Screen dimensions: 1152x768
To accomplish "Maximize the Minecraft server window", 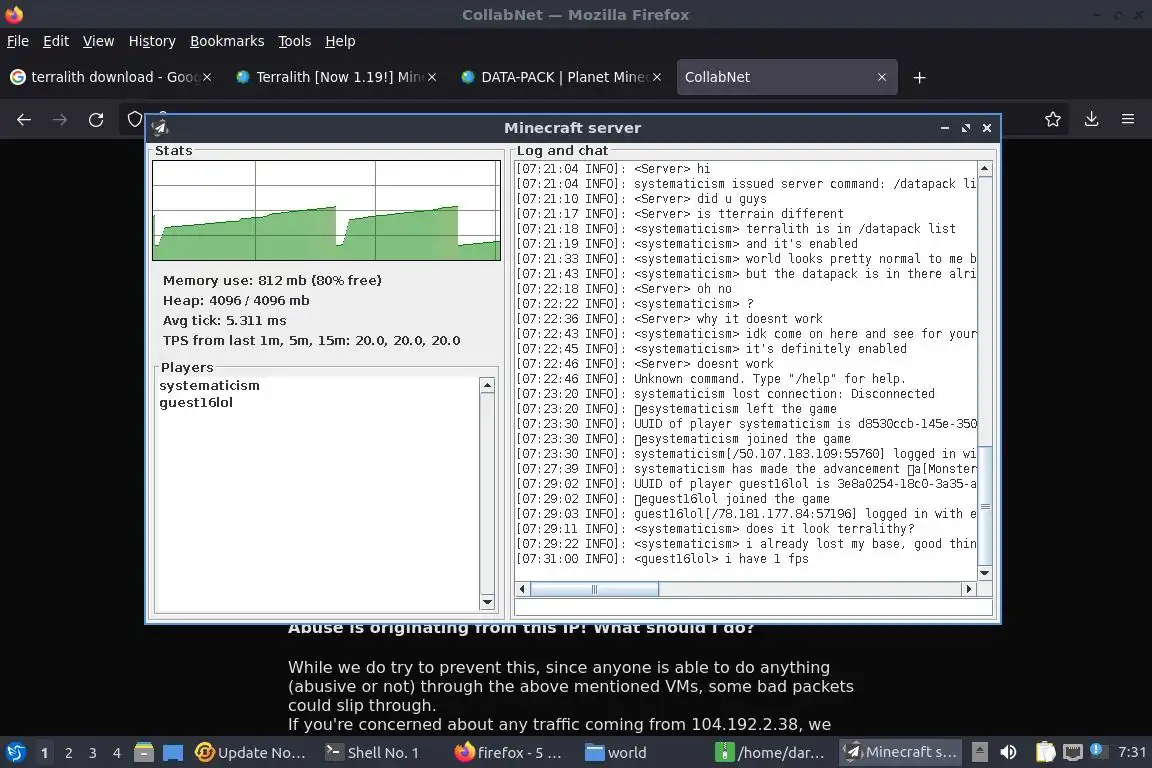I will click(x=965, y=128).
